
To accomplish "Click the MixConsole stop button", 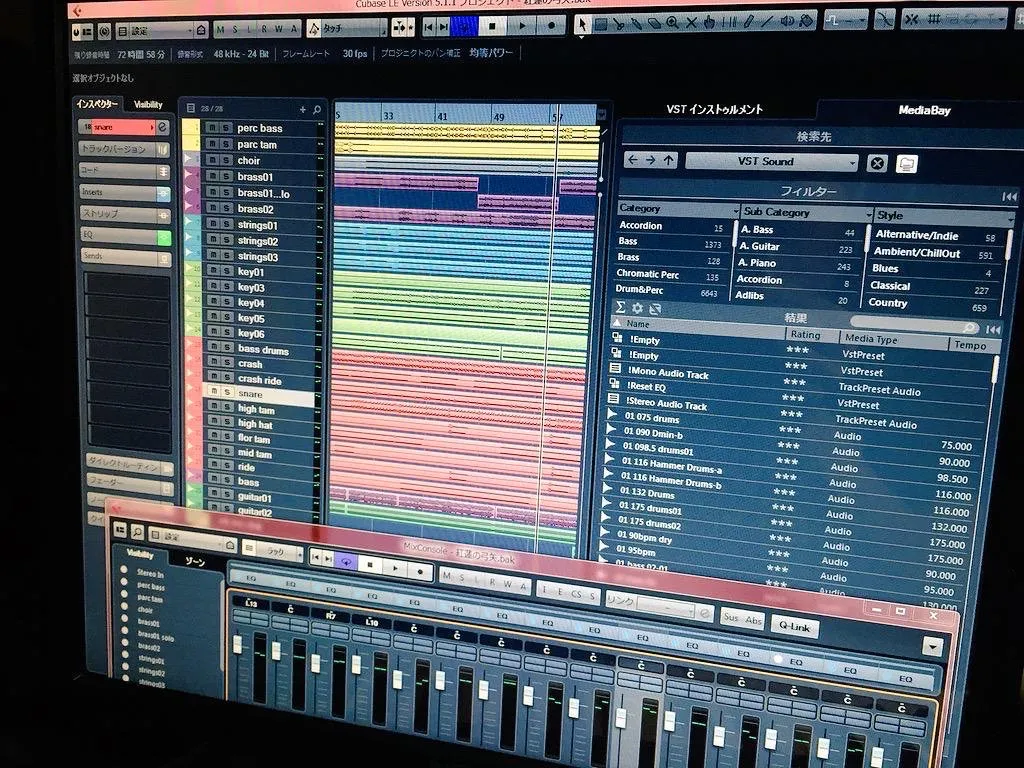I will point(369,565).
